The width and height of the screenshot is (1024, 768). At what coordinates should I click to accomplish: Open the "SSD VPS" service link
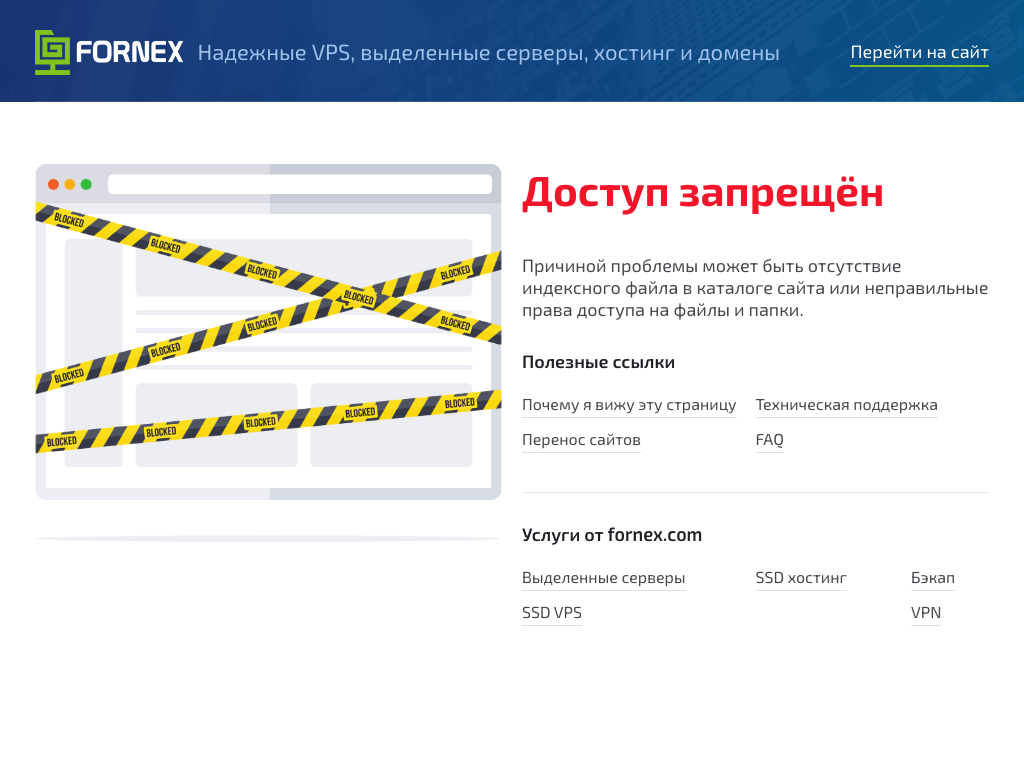[x=551, y=613]
